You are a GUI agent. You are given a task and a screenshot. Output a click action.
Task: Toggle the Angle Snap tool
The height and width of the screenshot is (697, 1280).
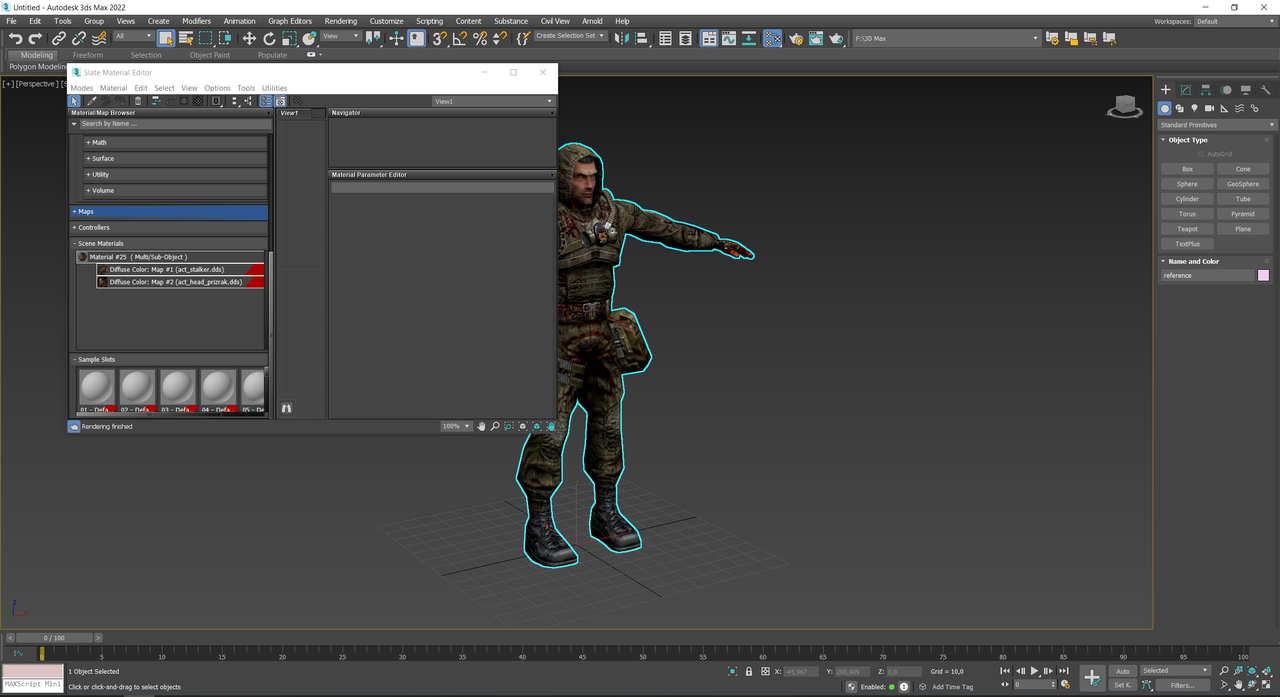point(459,38)
